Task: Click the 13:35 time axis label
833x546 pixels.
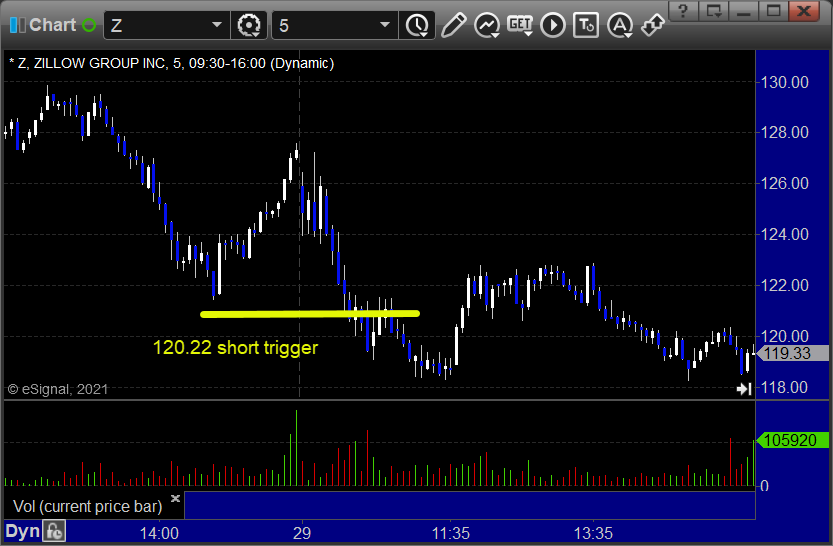Action: [x=593, y=533]
